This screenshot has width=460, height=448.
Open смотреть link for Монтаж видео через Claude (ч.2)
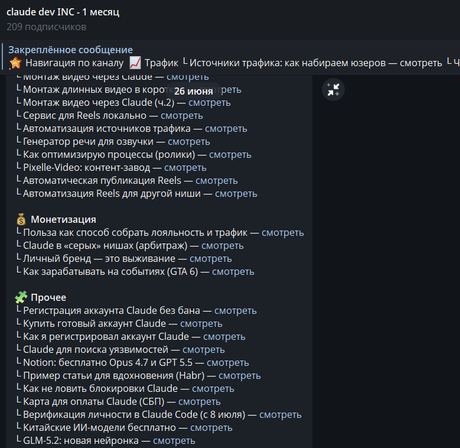pyautogui.click(x=209, y=102)
